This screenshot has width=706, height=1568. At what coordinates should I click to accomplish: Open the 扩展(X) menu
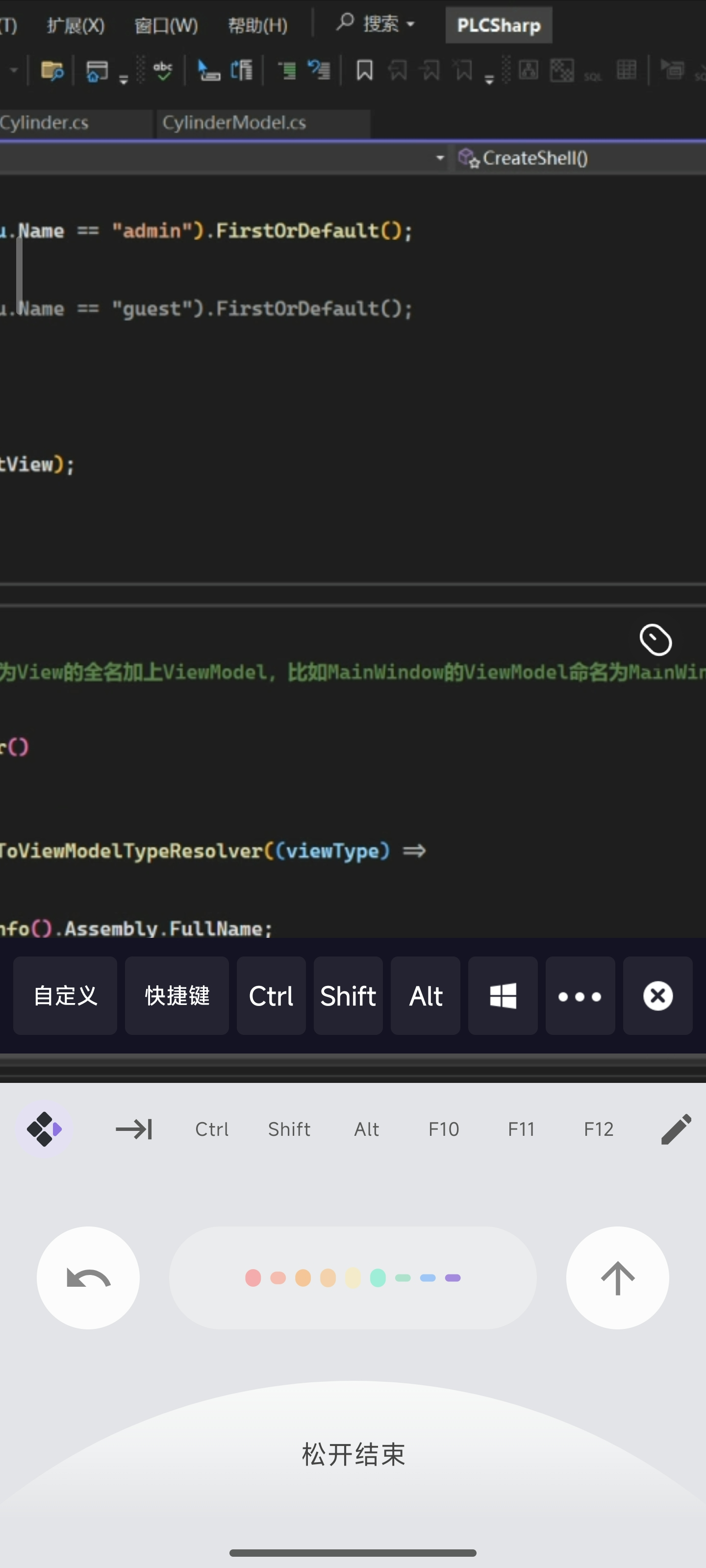coord(76,25)
